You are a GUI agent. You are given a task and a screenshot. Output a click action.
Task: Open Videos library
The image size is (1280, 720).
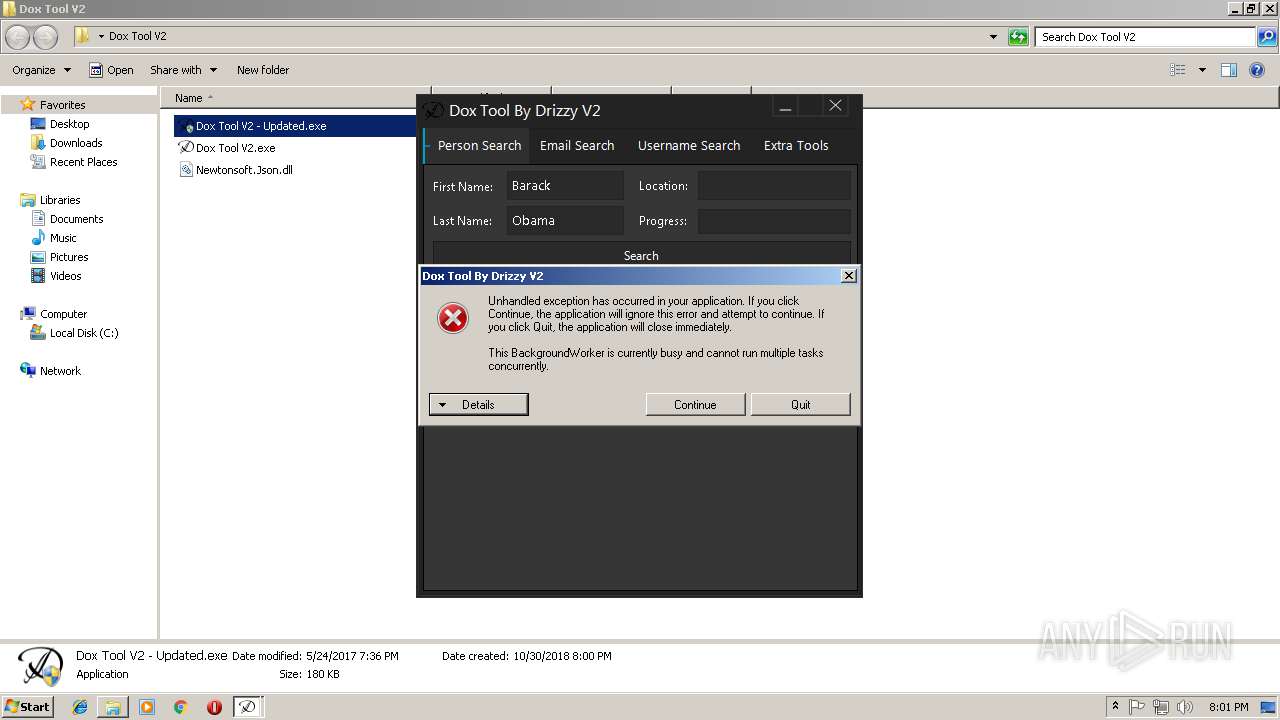point(66,276)
